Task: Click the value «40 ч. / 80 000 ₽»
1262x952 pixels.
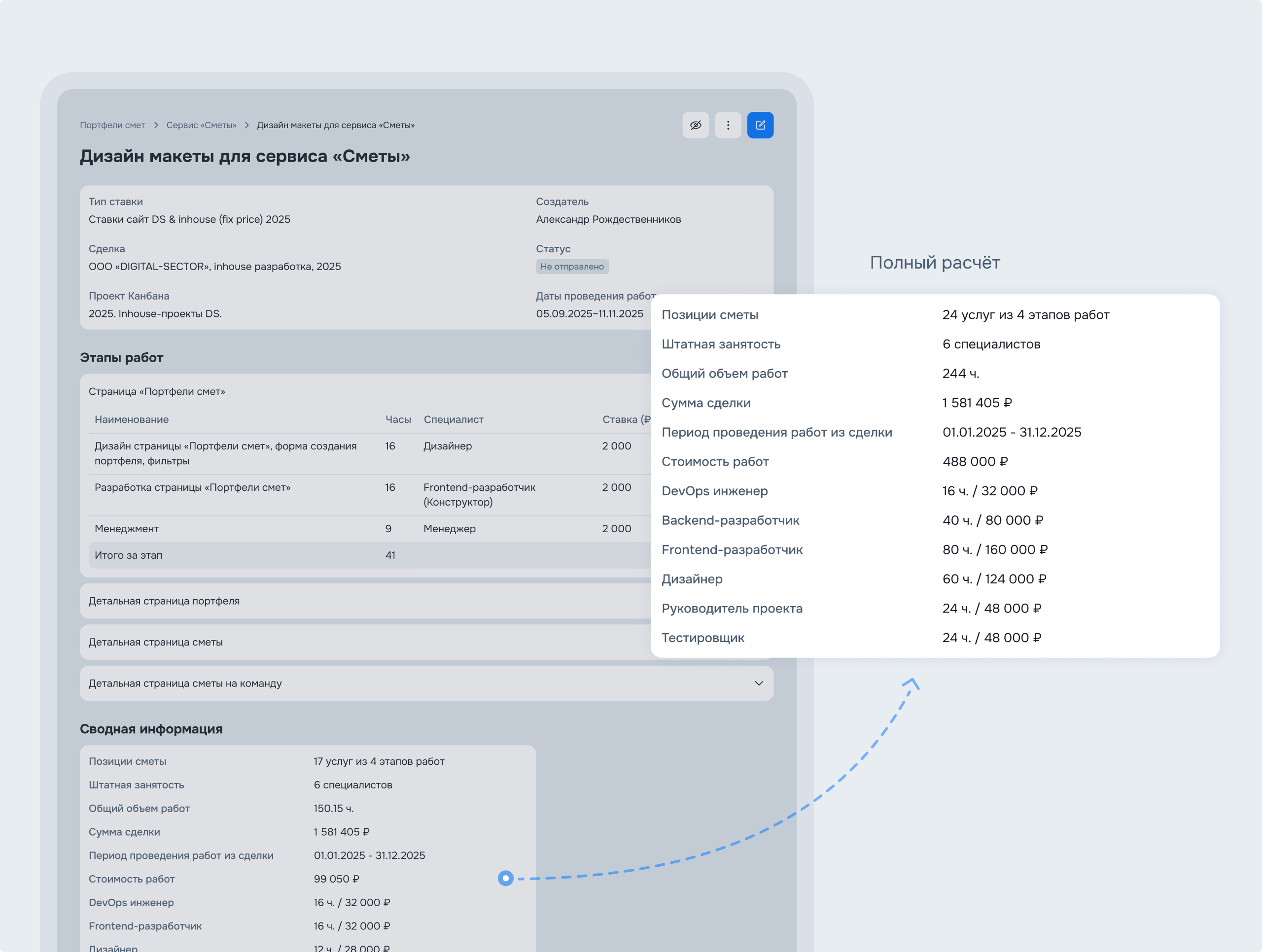Action: click(x=993, y=520)
